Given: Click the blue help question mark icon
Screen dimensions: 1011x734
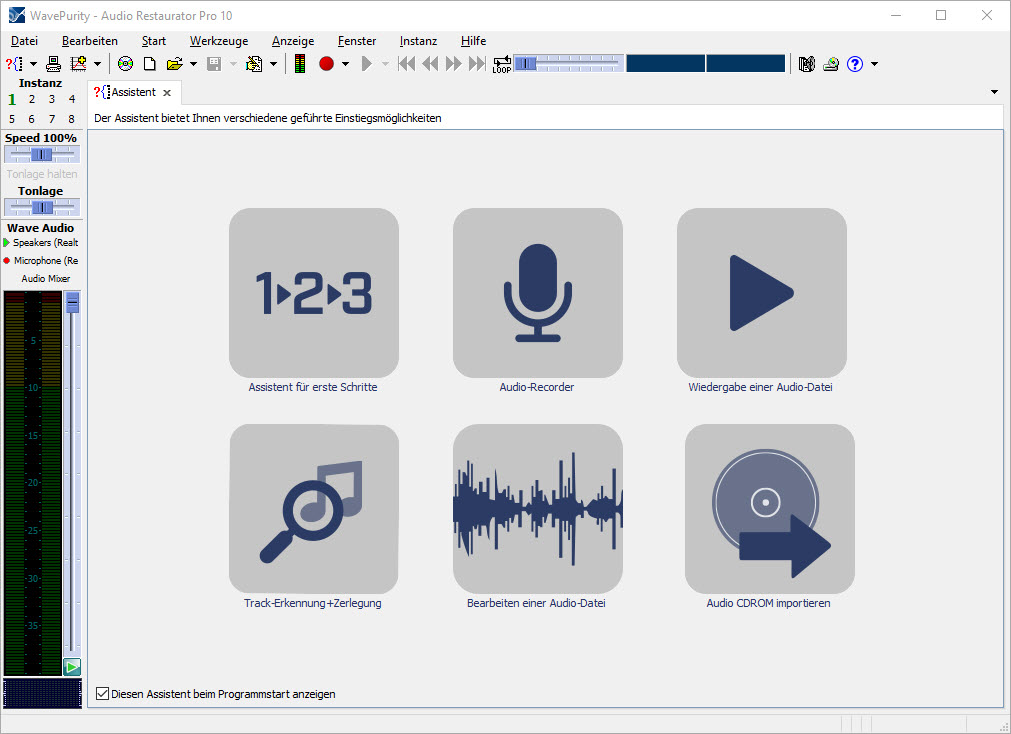Looking at the screenshot, I should click(855, 64).
